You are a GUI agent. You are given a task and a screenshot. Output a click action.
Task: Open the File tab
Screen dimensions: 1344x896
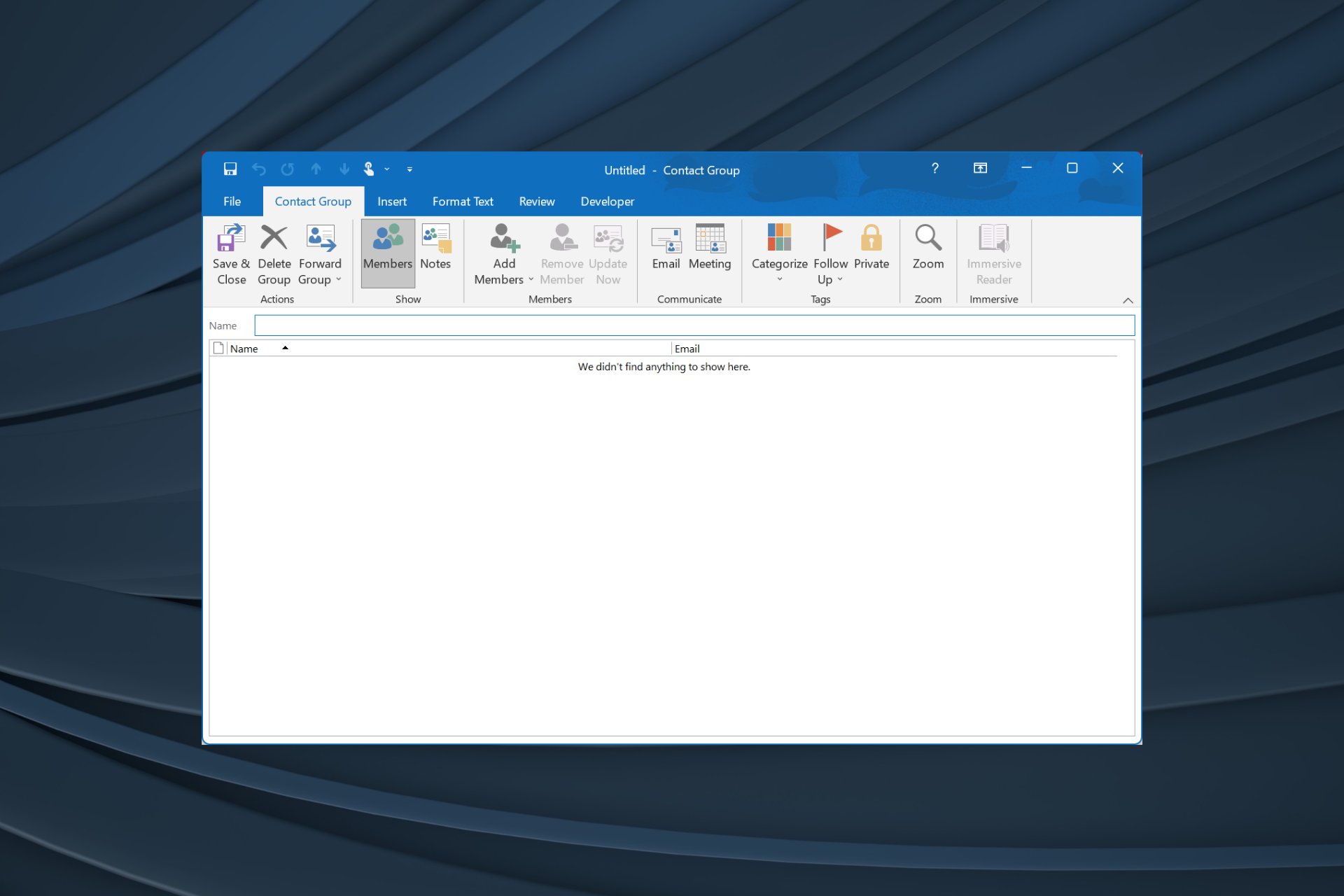point(232,202)
